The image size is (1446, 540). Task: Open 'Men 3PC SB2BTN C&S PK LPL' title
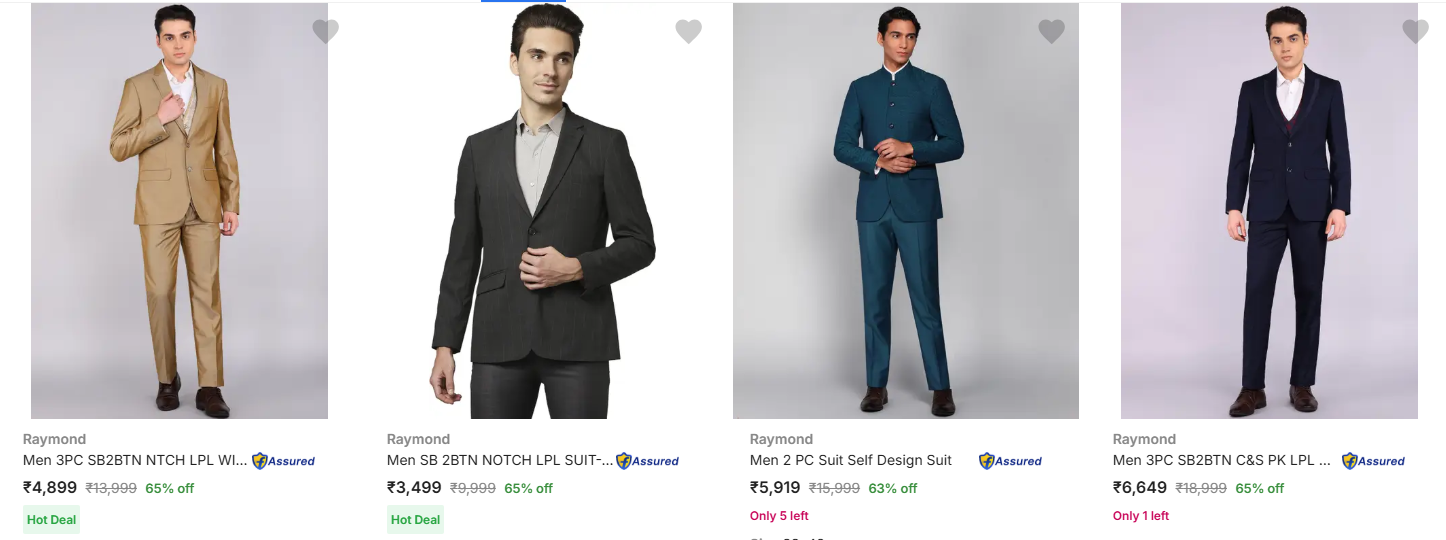pos(1221,460)
